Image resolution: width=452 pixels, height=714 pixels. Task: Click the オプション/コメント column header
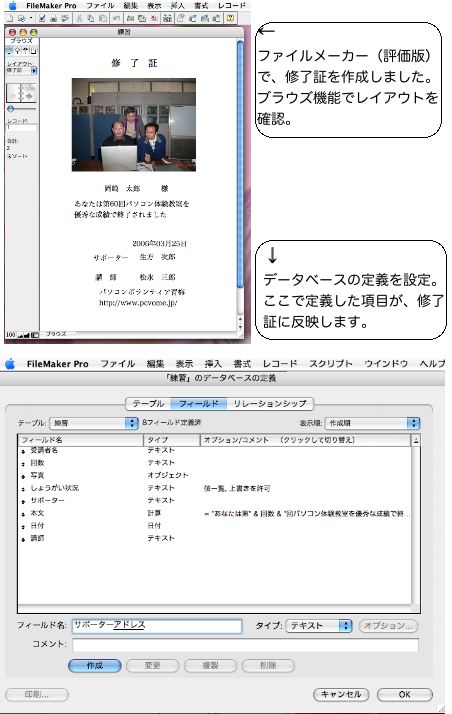point(305,440)
